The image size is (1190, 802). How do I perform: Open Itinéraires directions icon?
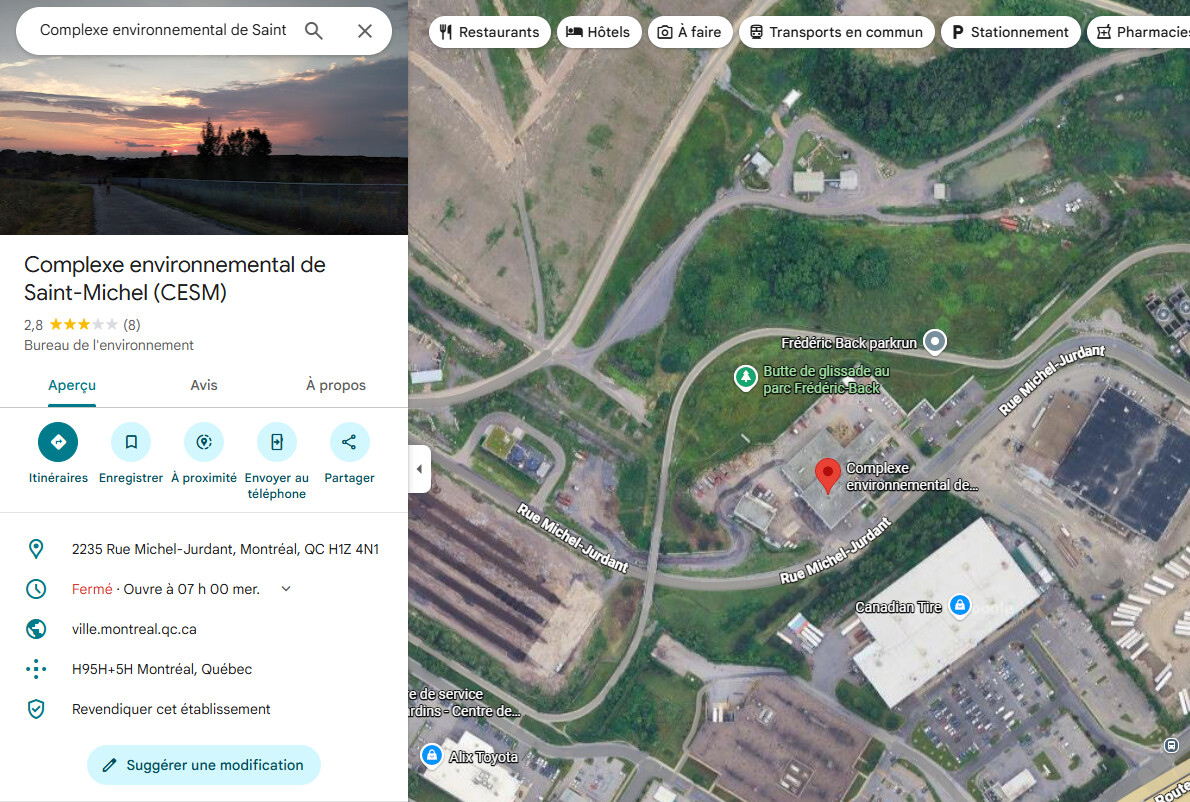coord(58,442)
